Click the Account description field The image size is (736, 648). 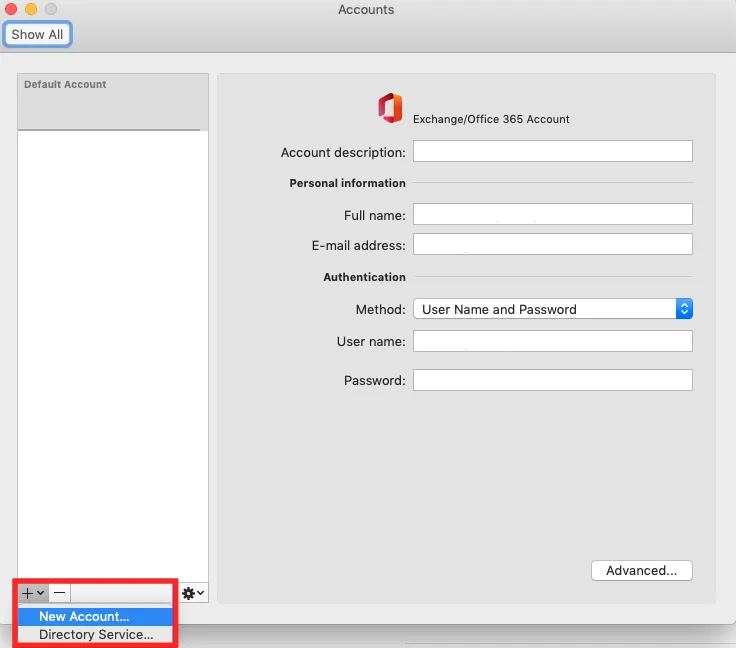point(552,151)
